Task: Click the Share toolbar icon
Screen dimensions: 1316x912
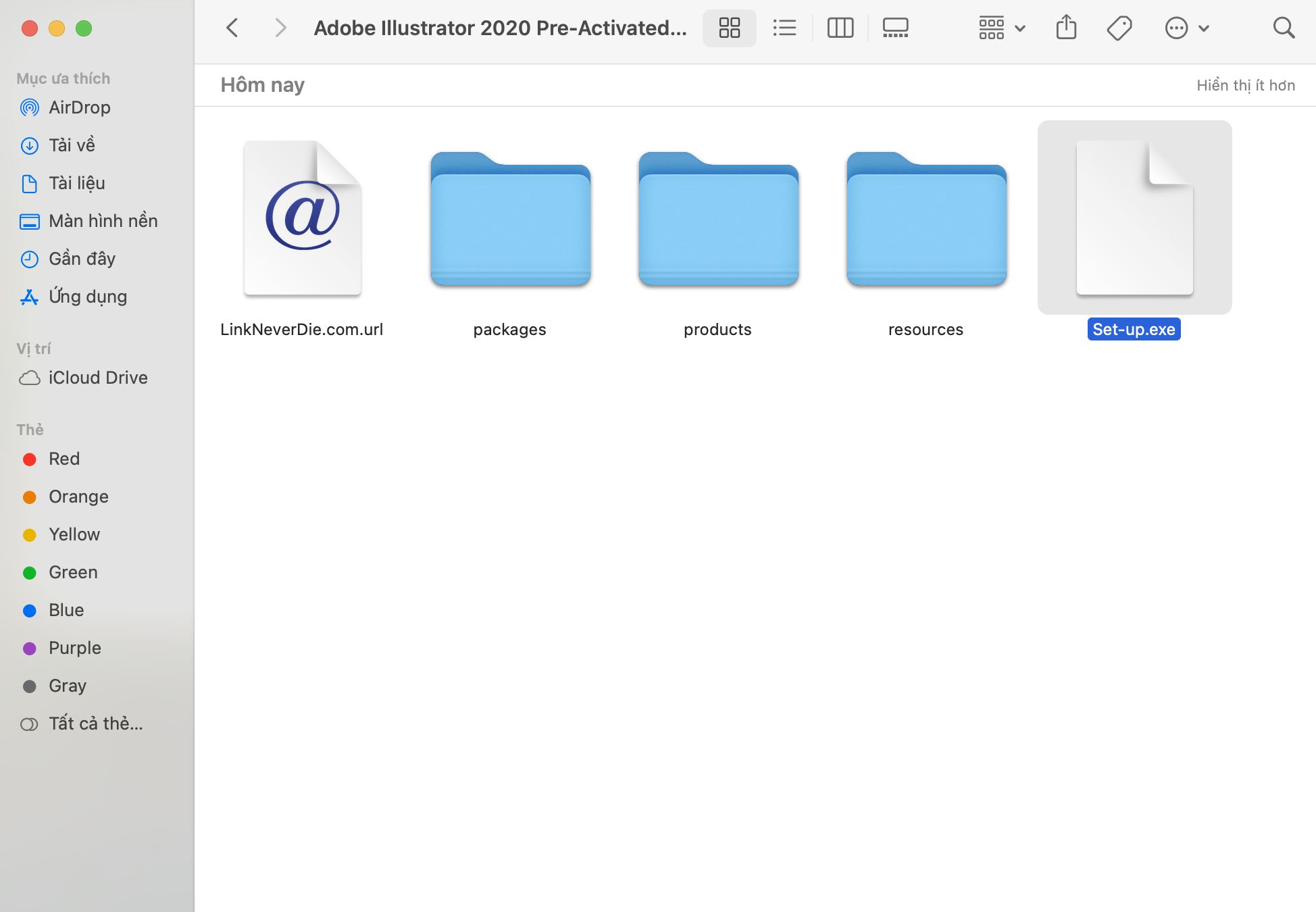Action: 1066,28
